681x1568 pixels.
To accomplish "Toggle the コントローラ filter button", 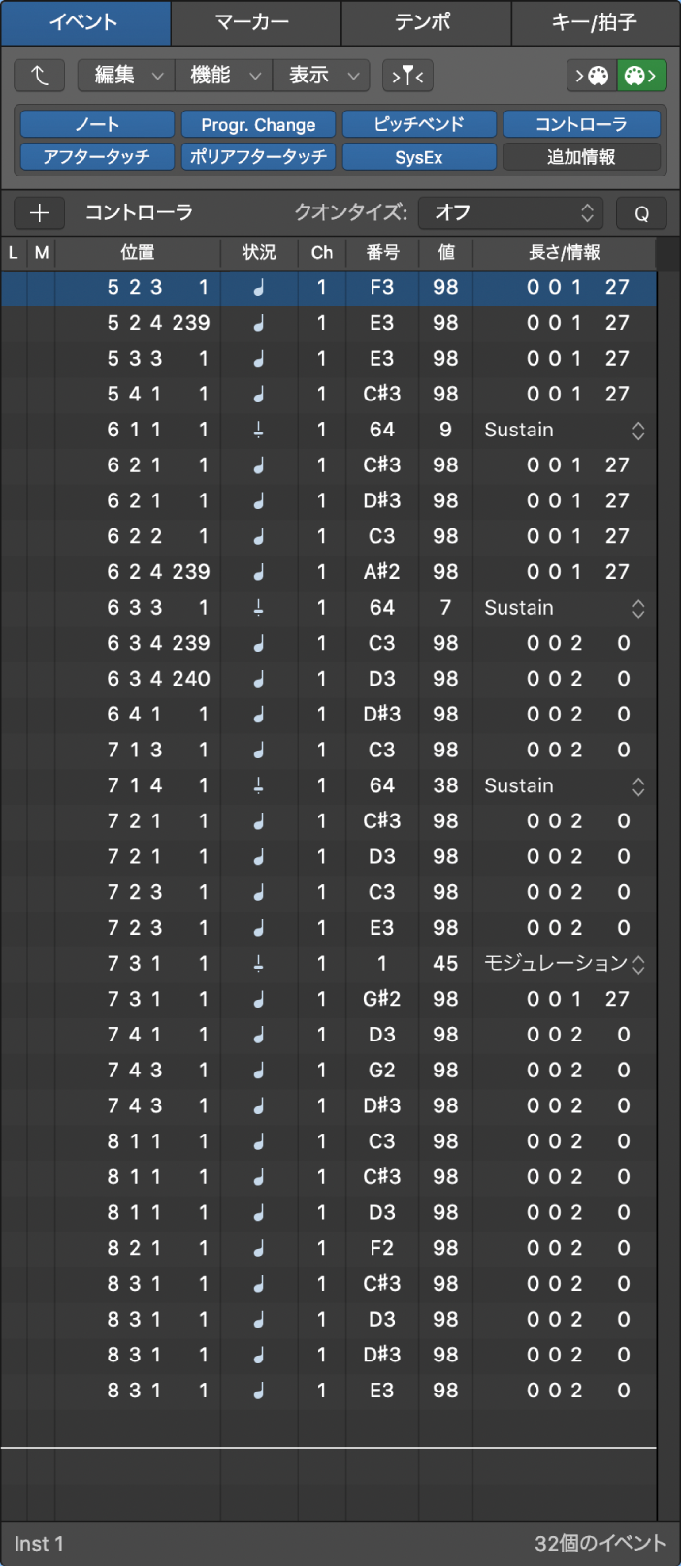I will pos(581,124).
